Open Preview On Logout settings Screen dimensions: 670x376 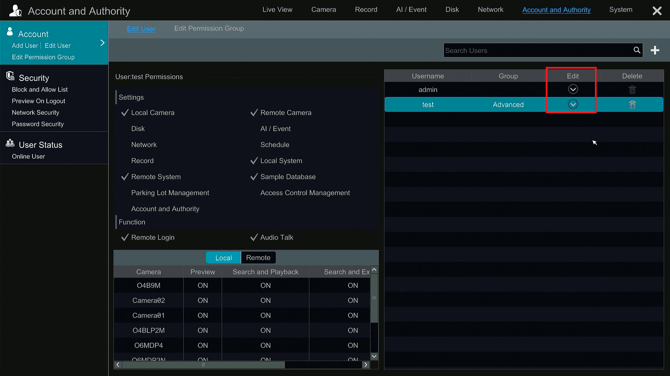(38, 101)
